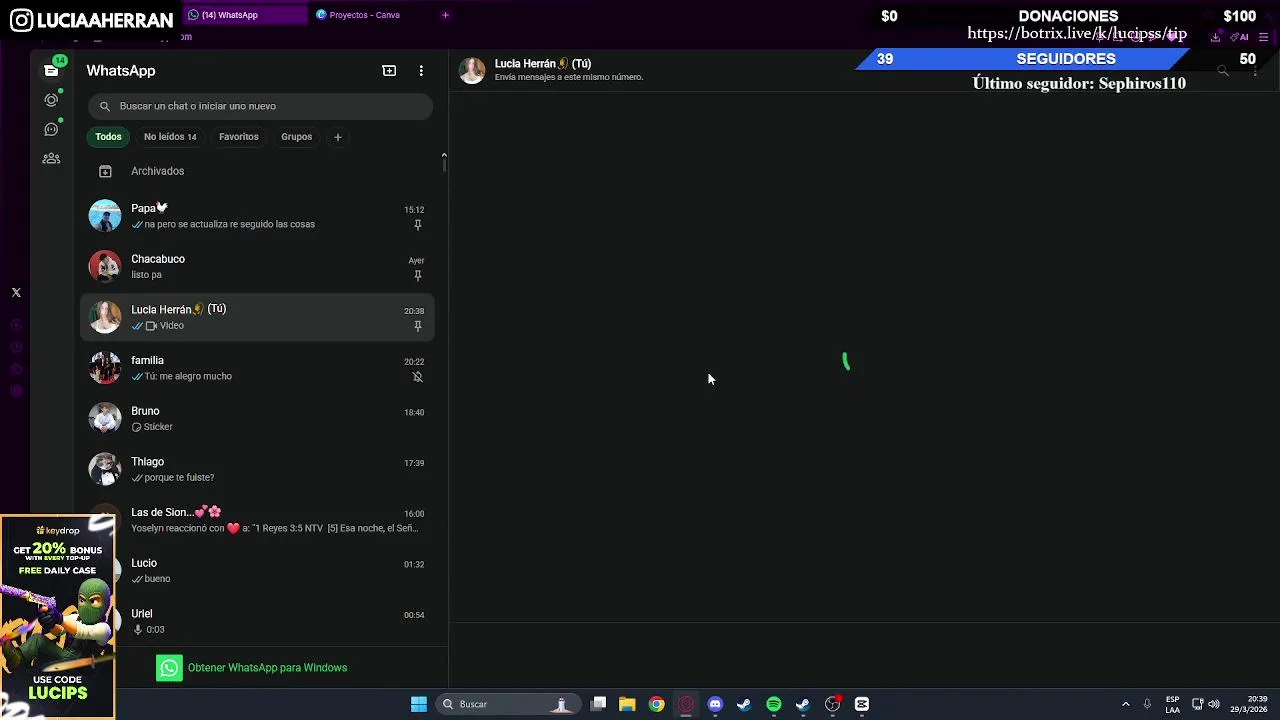Open the WhatsApp three-dot menu

[x=421, y=71]
